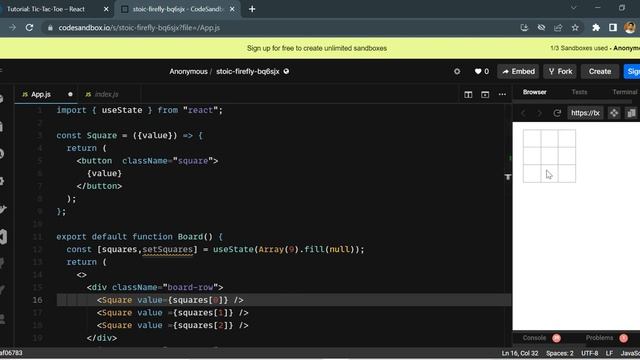Click the crossed-out eye icon in address bar
The width and height of the screenshot is (640, 360).
pyautogui.click(x=541, y=28)
